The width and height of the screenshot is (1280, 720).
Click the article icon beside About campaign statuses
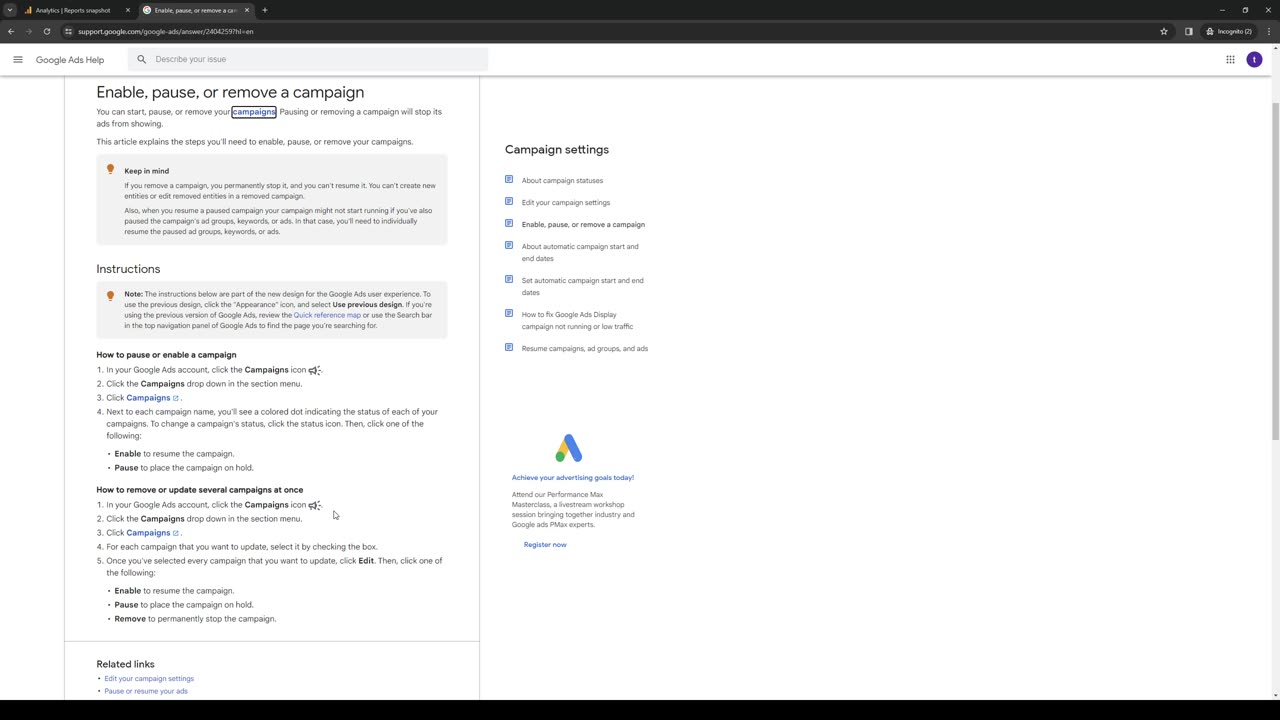coord(509,180)
